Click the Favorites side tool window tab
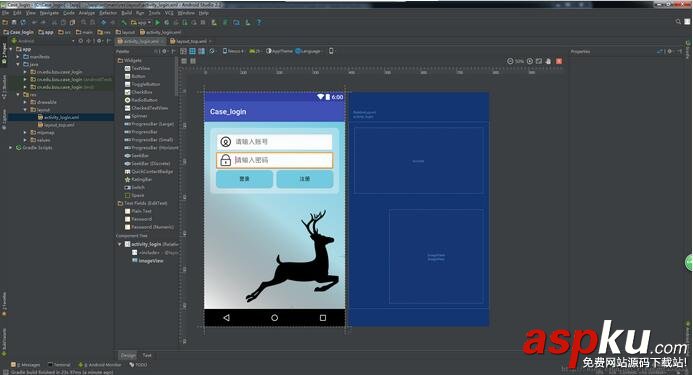 (x=4, y=304)
